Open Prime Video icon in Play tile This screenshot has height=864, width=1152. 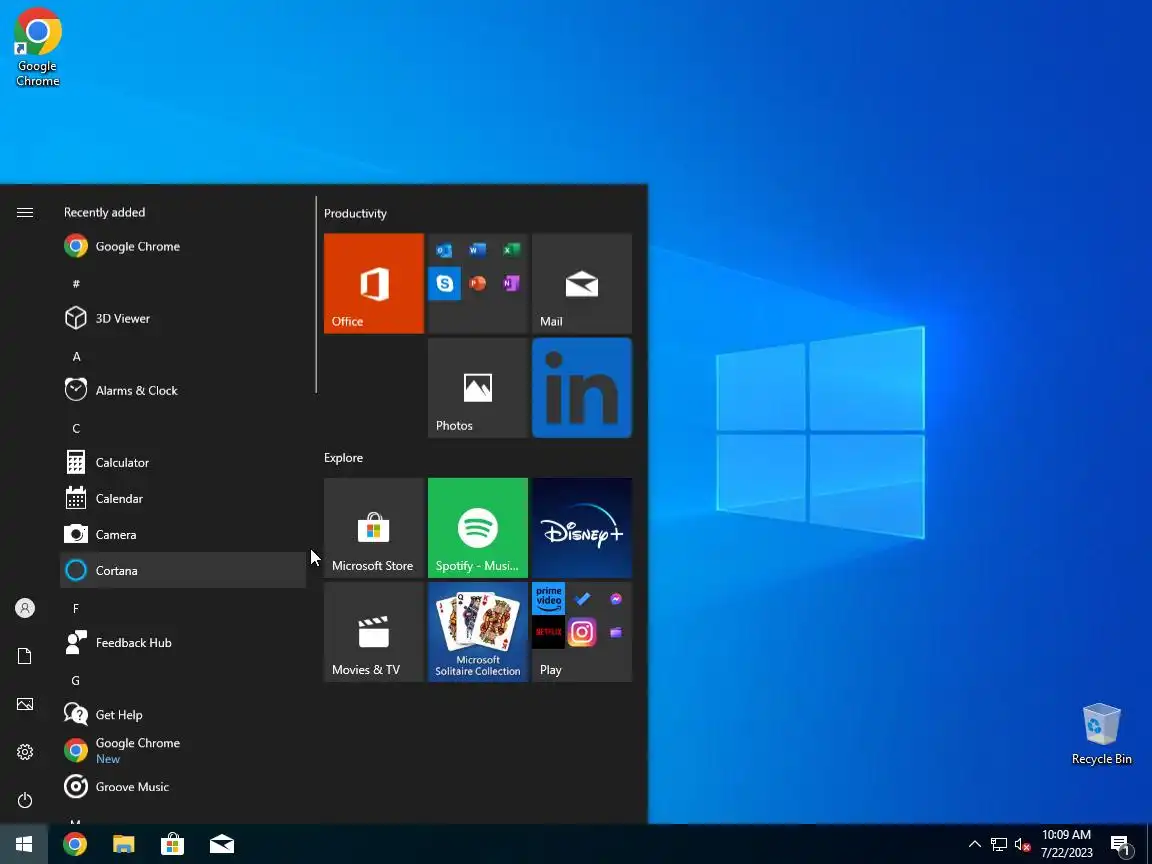[548, 599]
